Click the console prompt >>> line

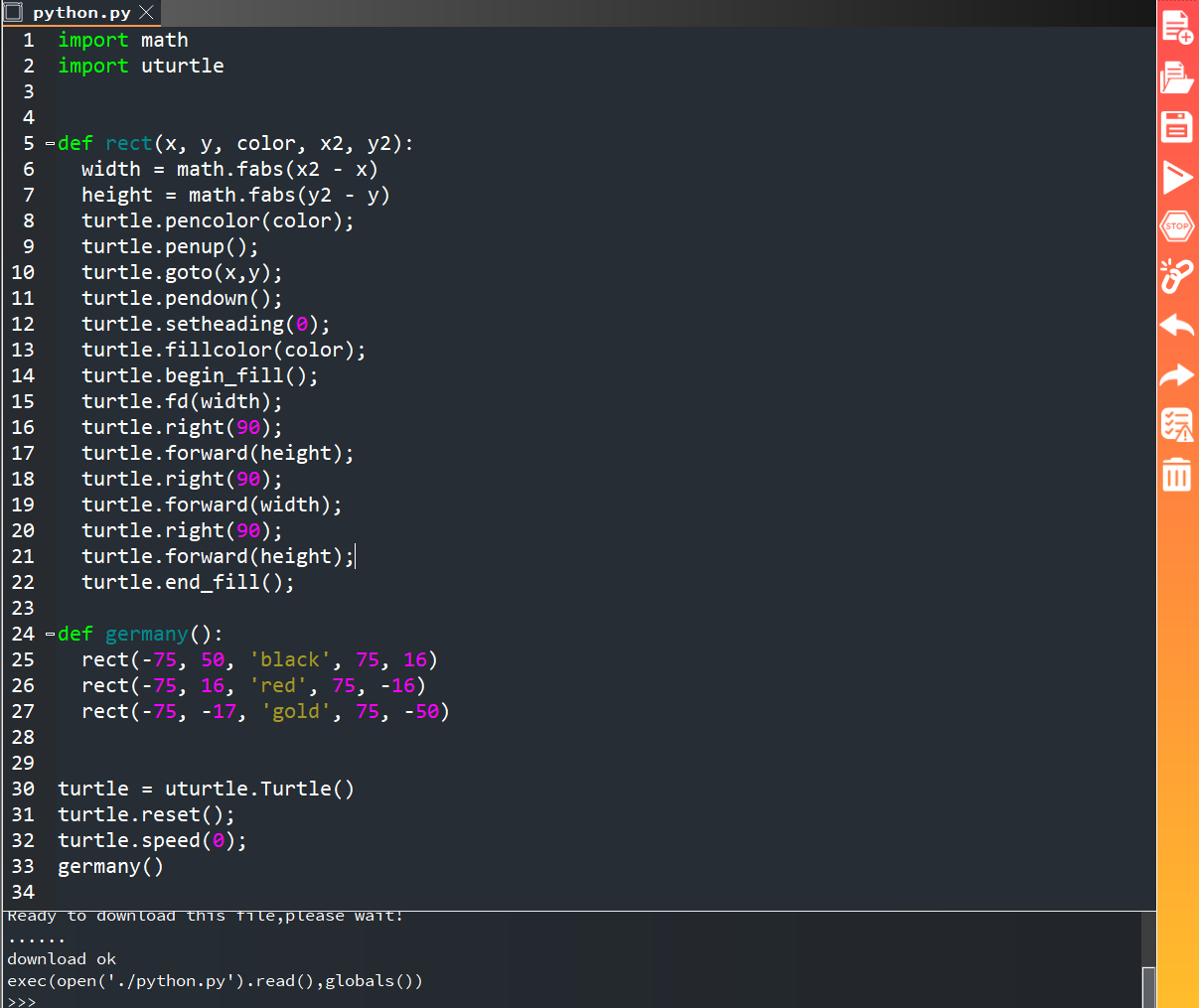(22, 1001)
